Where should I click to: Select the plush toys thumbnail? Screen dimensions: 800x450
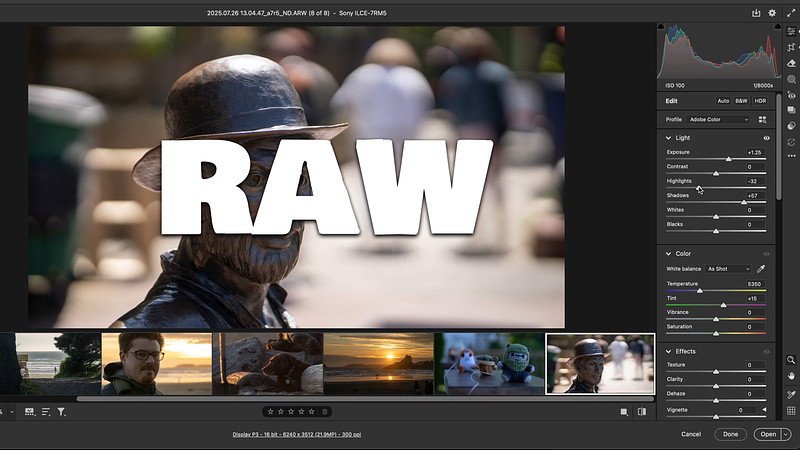489,364
